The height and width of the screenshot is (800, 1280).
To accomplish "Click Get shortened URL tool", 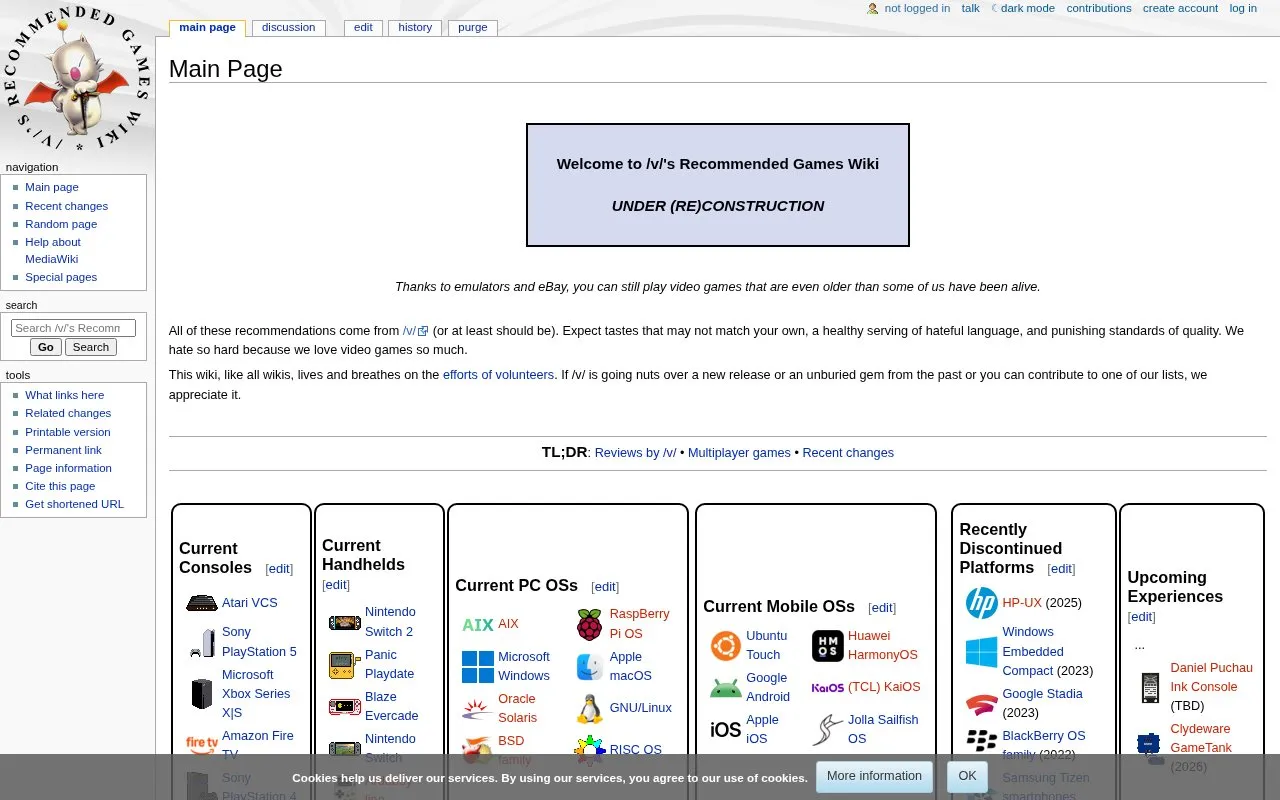I will (x=74, y=504).
